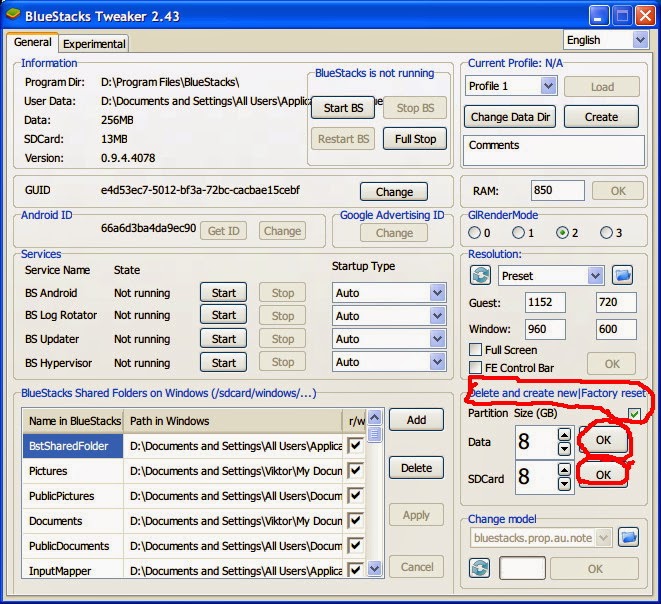Enable the FE Control Bar checkbox
The height and width of the screenshot is (604, 661).
tap(476, 368)
